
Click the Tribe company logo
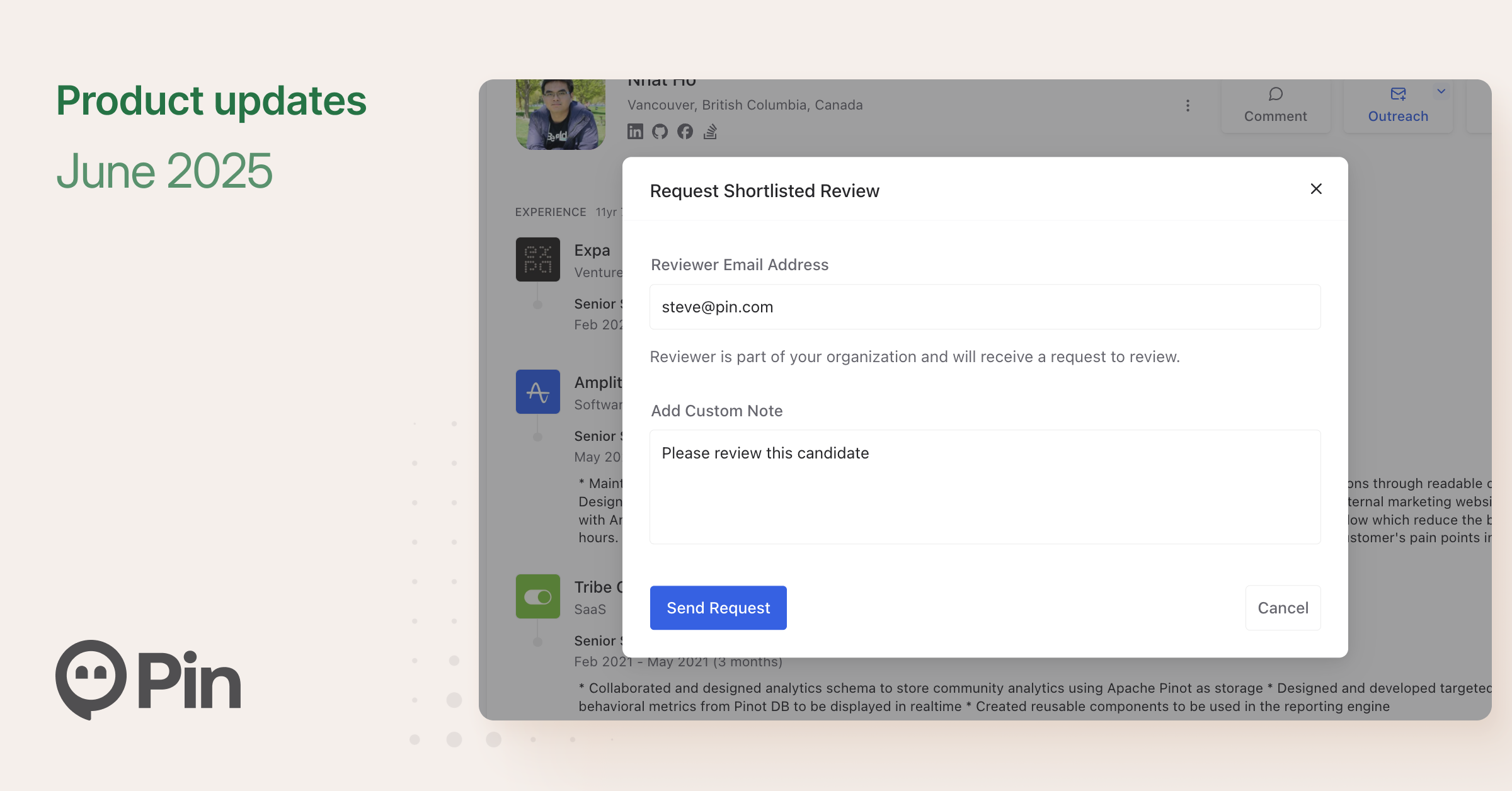pyautogui.click(x=537, y=596)
